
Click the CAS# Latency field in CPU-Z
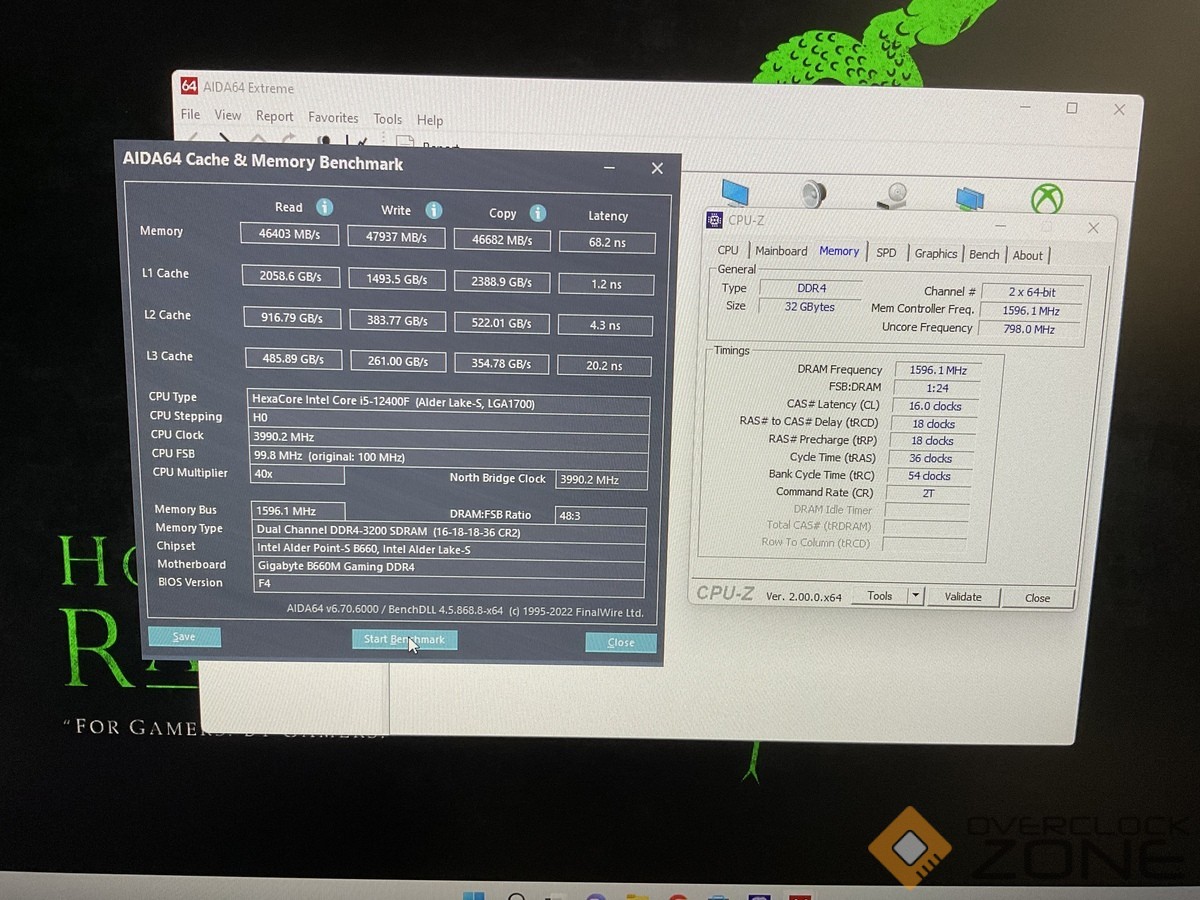coord(935,406)
